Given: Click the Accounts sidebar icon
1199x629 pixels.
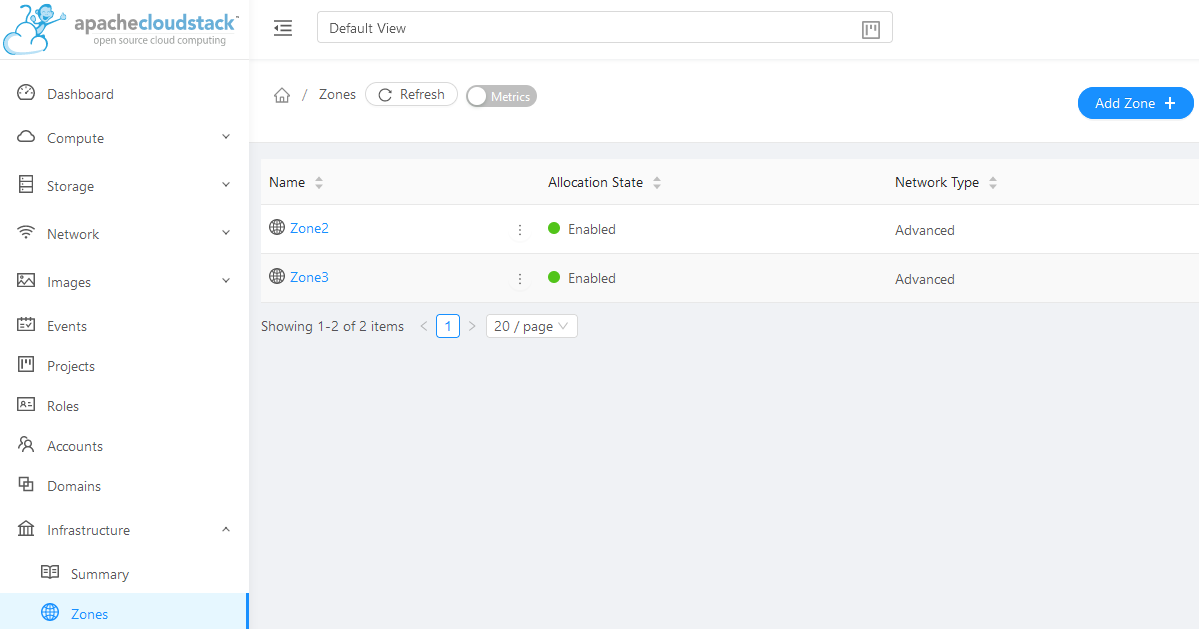Looking at the screenshot, I should tap(25, 445).
